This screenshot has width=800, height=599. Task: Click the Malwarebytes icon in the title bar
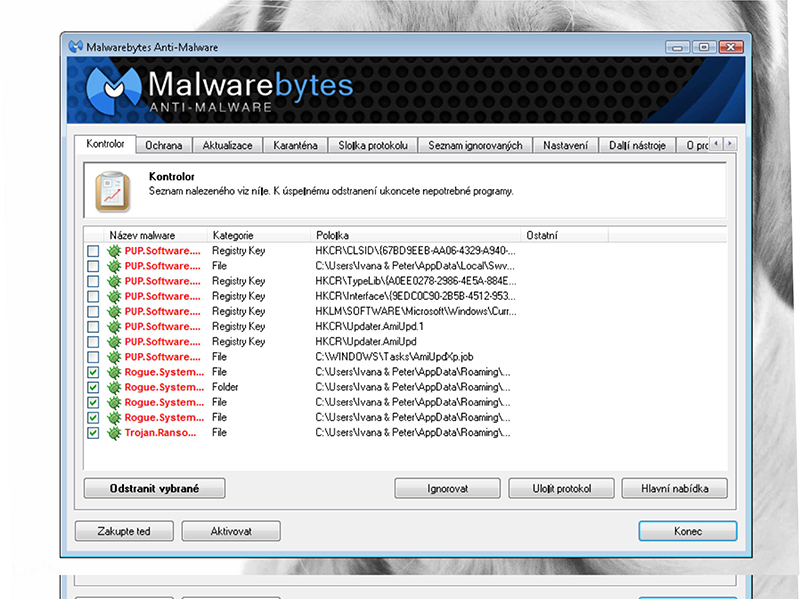(x=74, y=47)
